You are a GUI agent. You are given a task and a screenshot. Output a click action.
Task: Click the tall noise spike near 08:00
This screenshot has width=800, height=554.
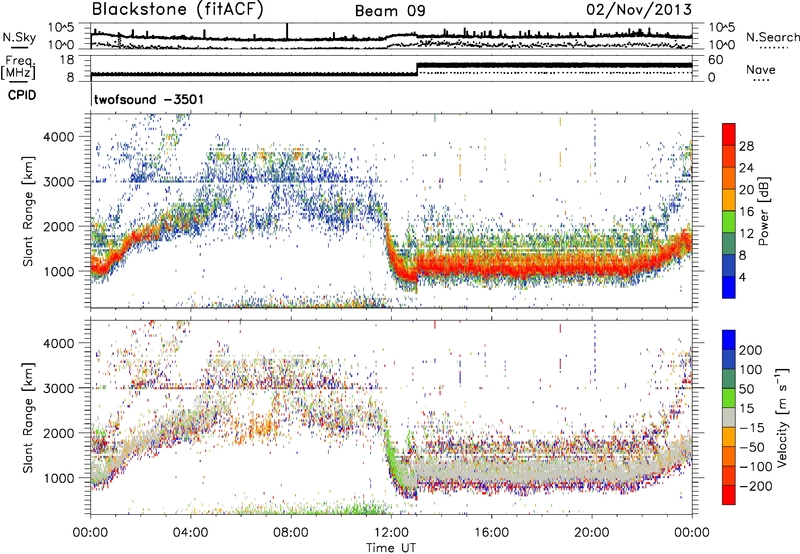287,31
